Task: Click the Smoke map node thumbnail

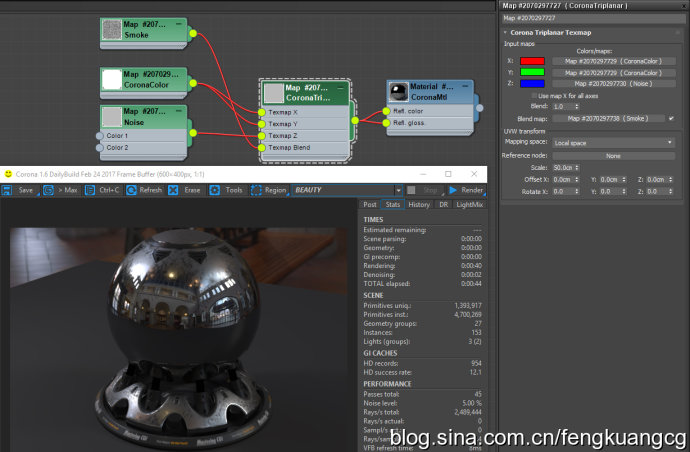Action: point(112,29)
